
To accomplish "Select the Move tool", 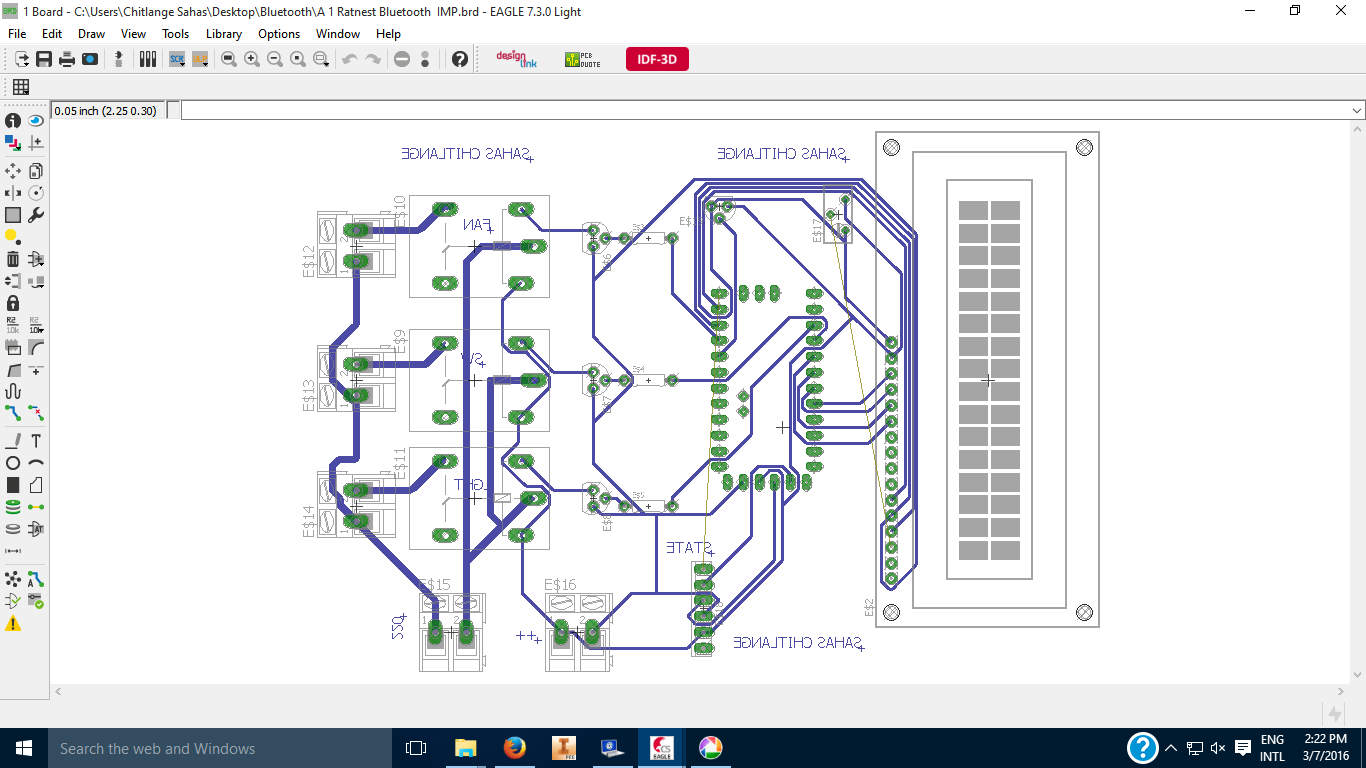I will click(13, 171).
